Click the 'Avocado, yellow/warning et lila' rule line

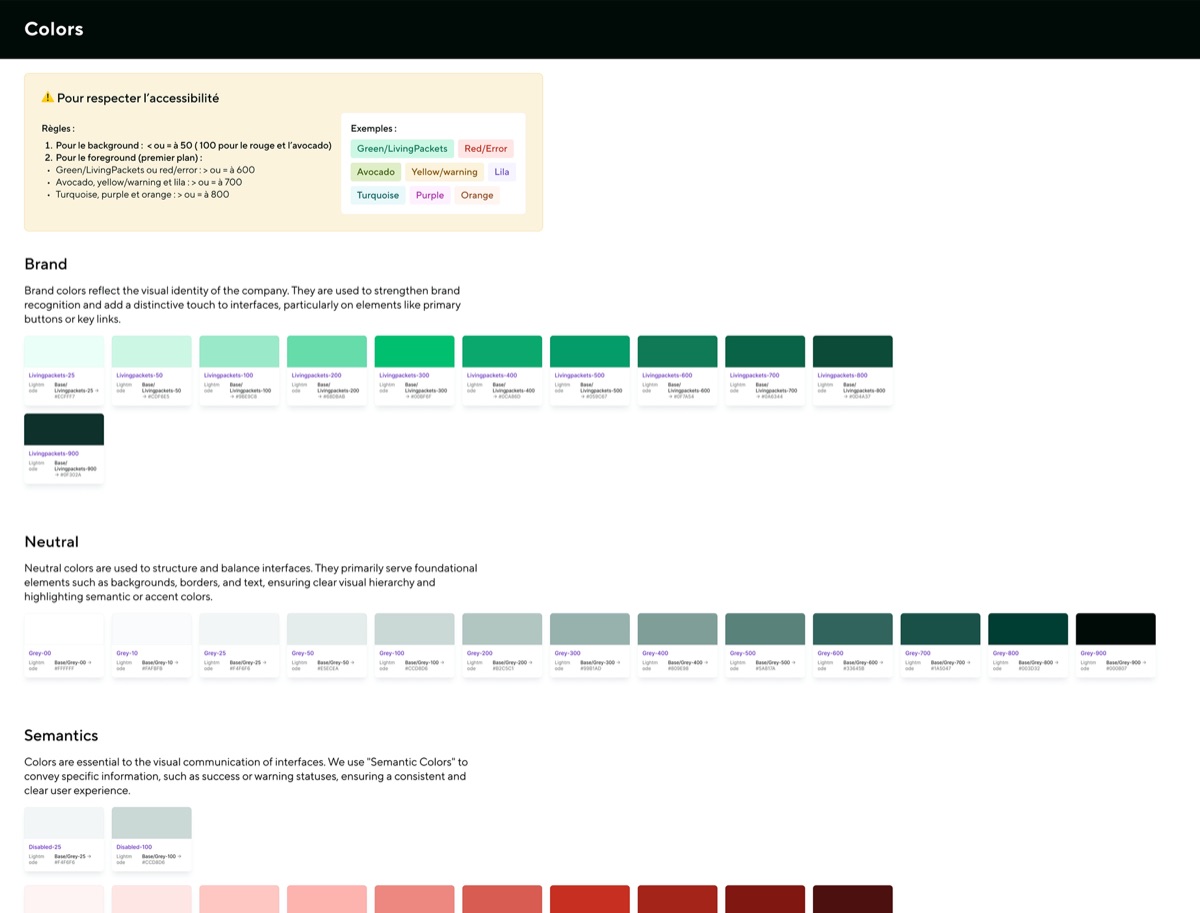click(x=149, y=182)
